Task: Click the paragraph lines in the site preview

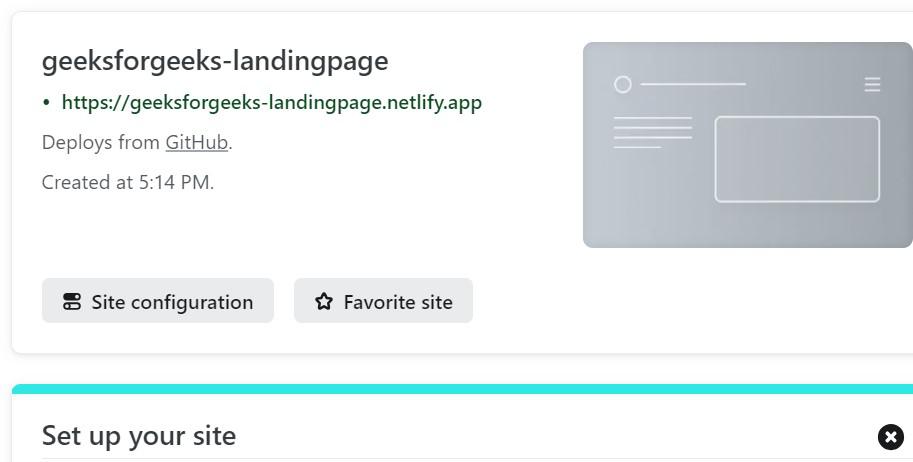Action: click(652, 132)
